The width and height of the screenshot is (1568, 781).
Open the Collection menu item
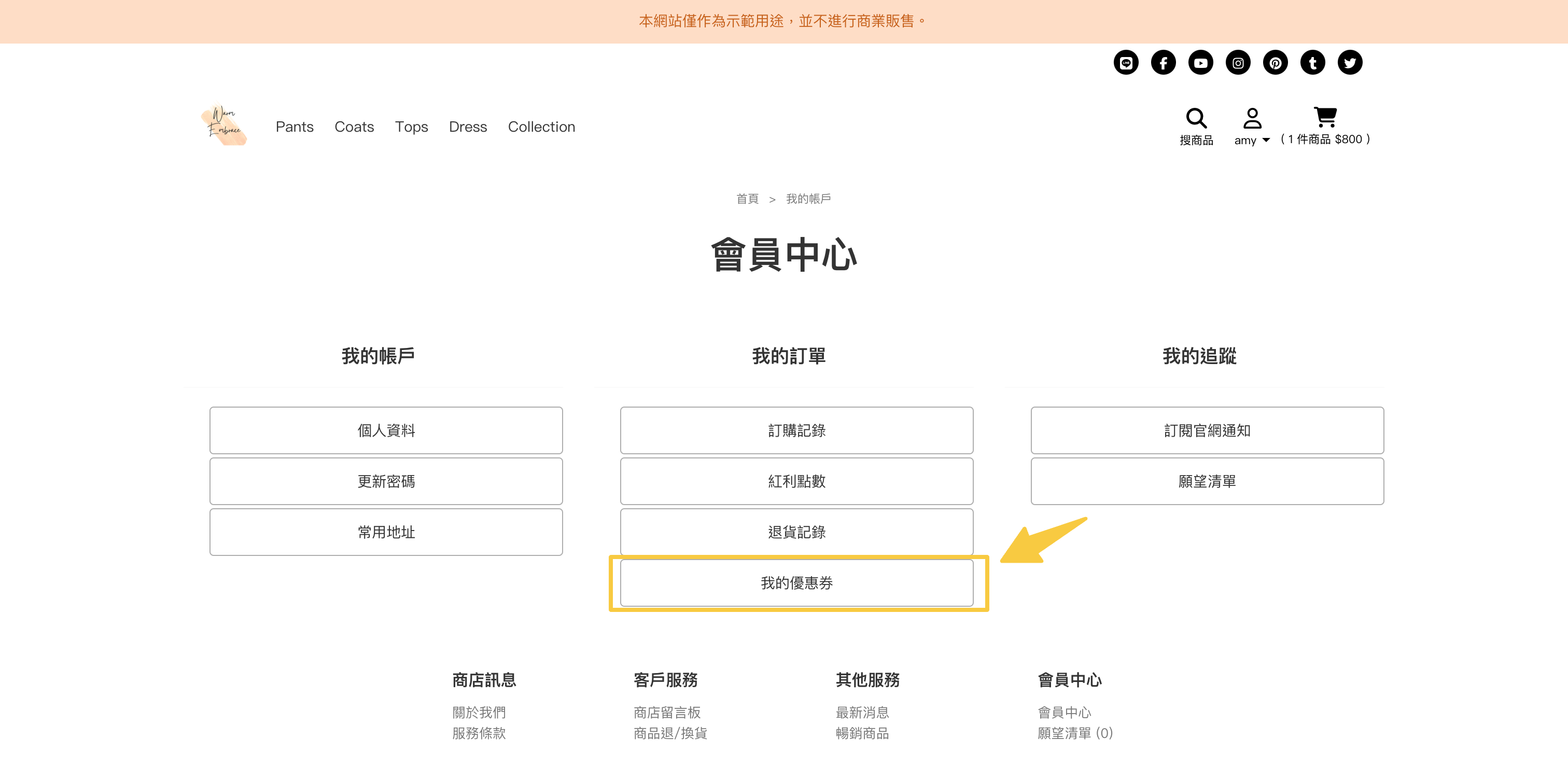pos(541,127)
